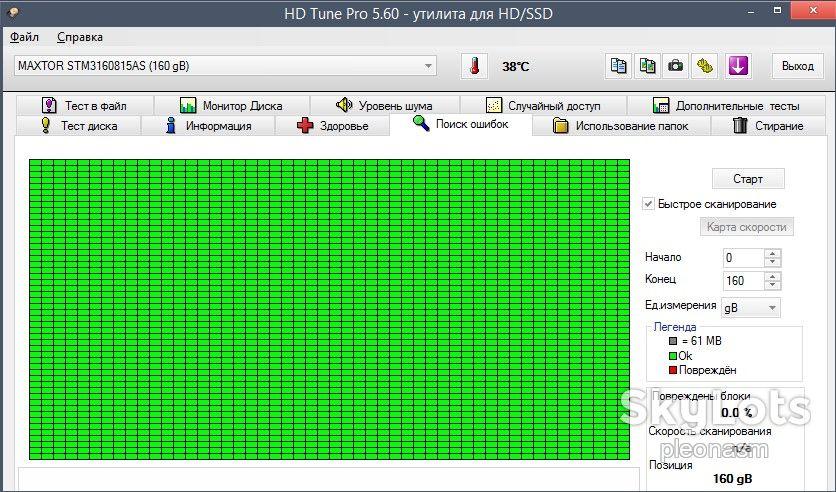The width and height of the screenshot is (836, 492).
Task: Click the red Повреждён legend swatch
Action: click(673, 370)
